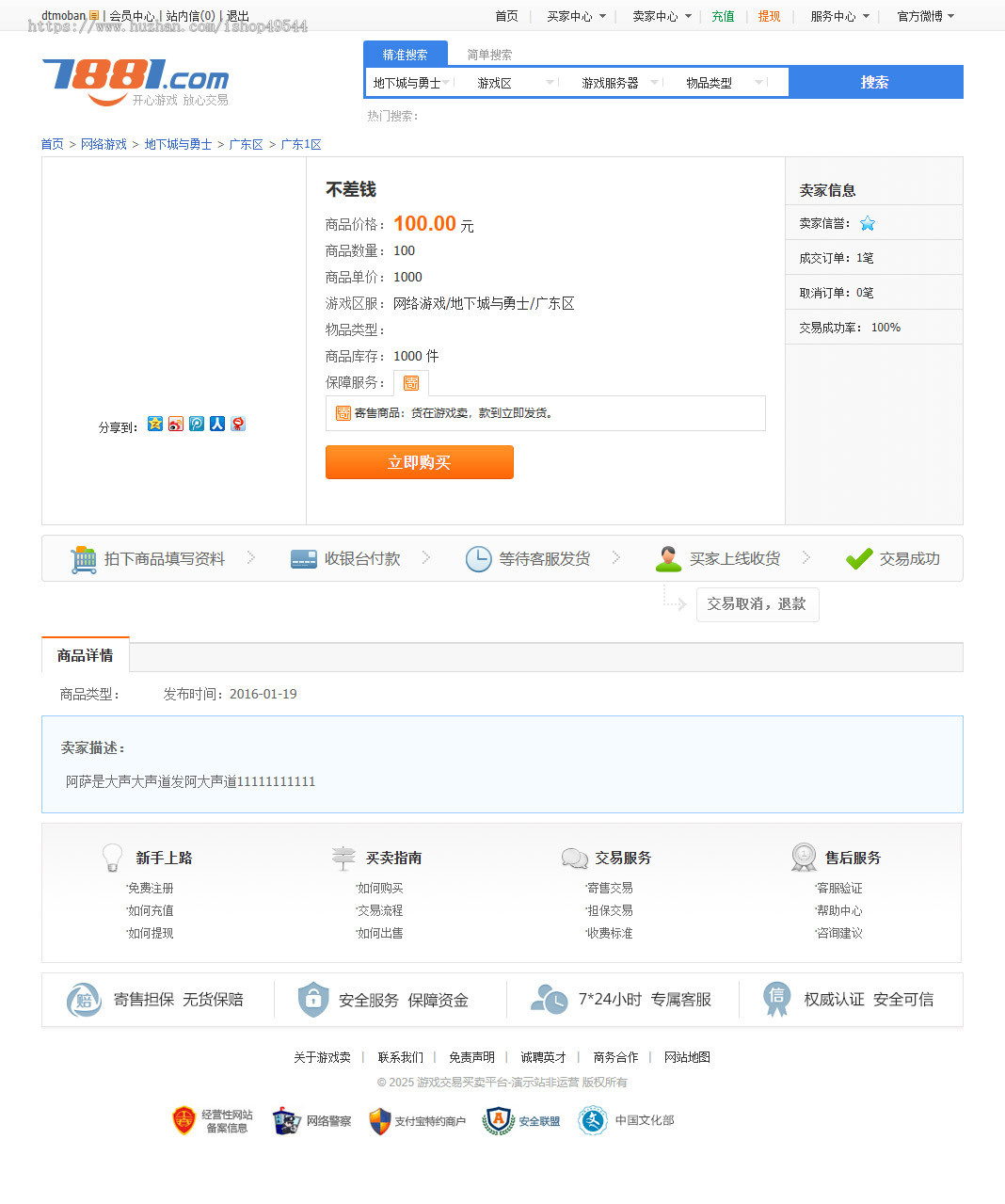Click the signpost icon beside 买卖指南
The height and width of the screenshot is (1204, 1005).
tap(343, 858)
